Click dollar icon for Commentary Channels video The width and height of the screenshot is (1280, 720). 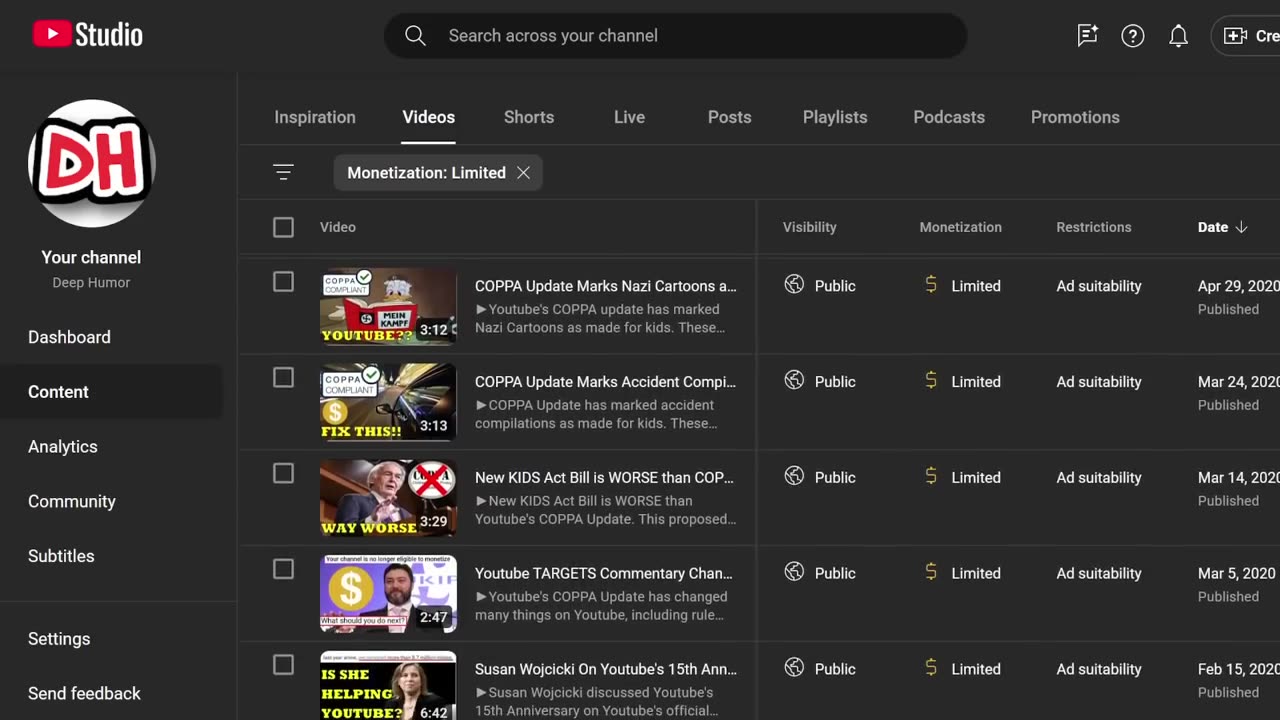click(931, 573)
